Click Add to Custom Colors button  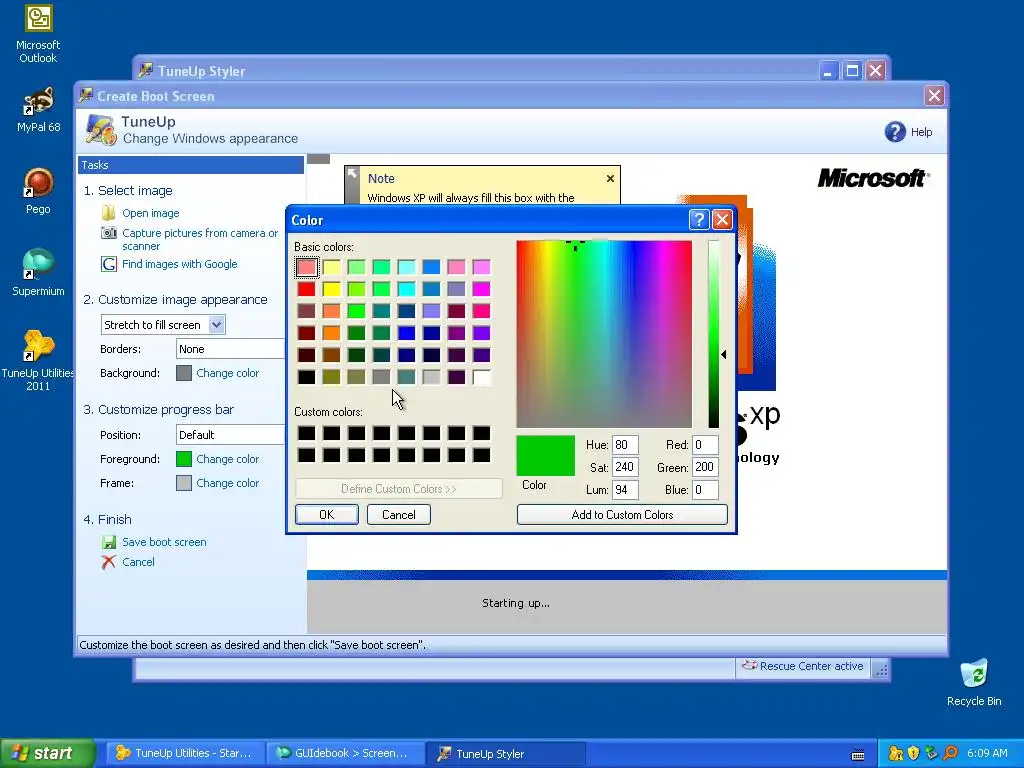[x=622, y=515]
